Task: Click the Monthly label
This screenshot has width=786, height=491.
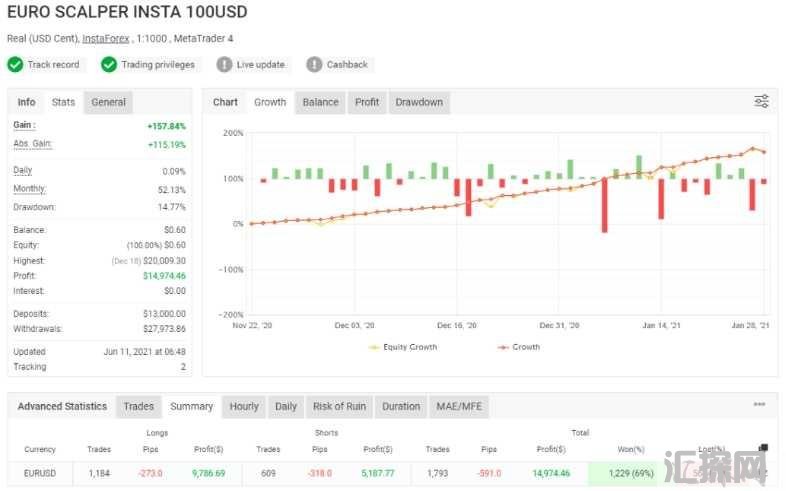Action: pyautogui.click(x=30, y=189)
